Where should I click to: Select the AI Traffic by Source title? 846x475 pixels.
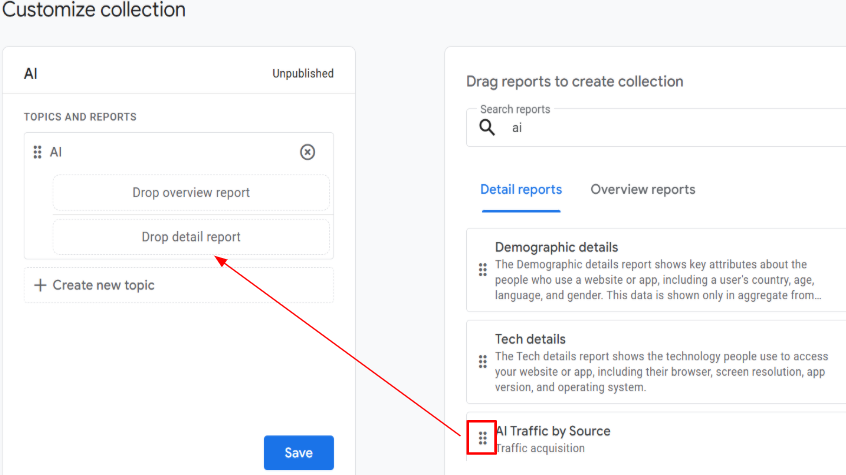tap(553, 431)
